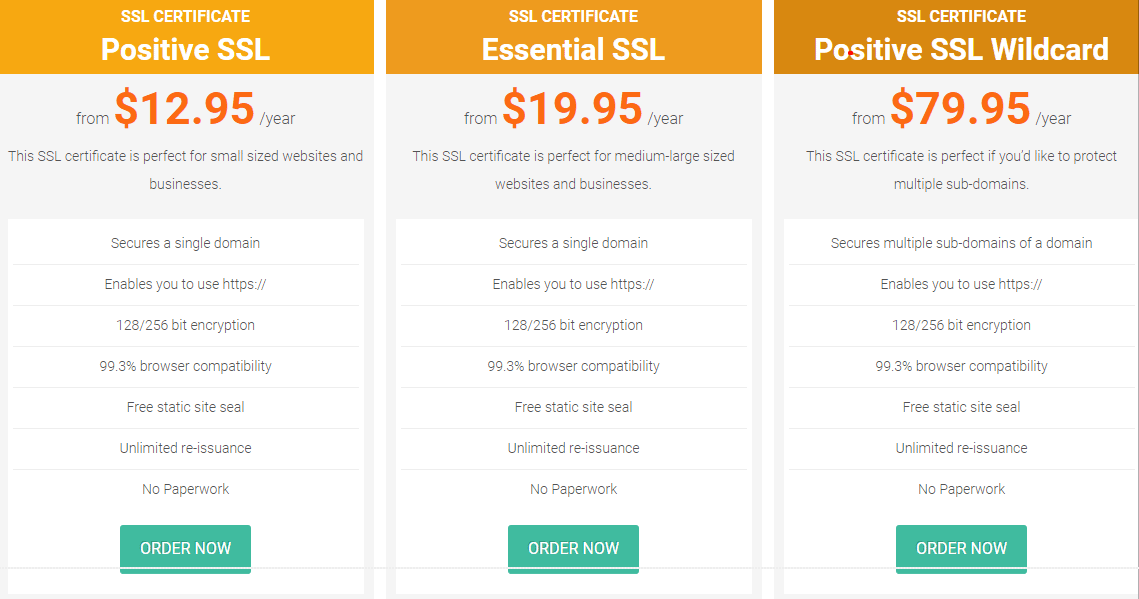Click the Positive SSL Wildcard heading

(x=961, y=49)
